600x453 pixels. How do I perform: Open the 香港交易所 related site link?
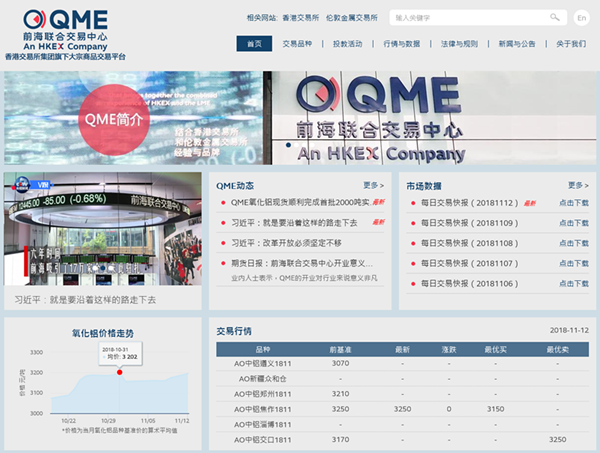(303, 18)
